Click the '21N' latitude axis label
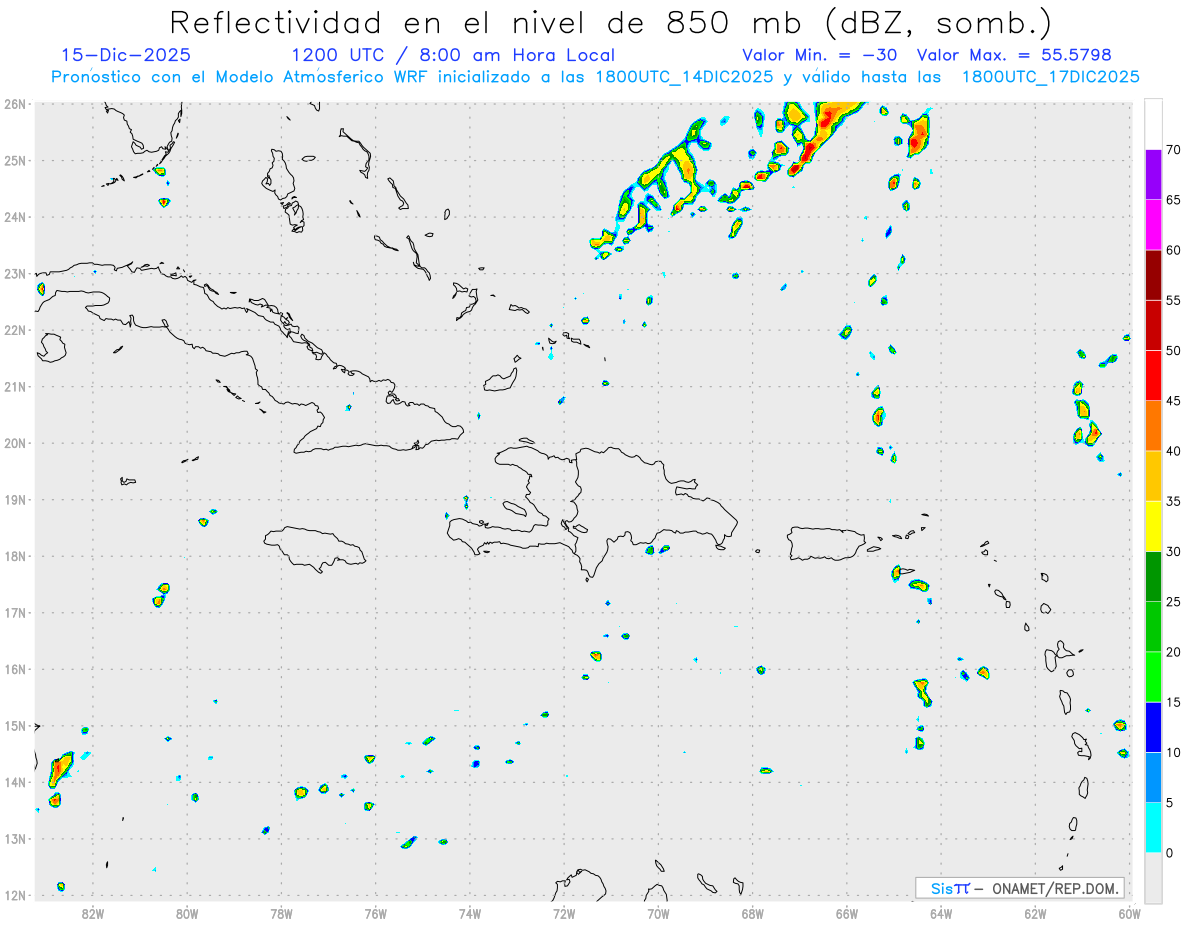This screenshot has height=927, width=1200. (x=15, y=386)
